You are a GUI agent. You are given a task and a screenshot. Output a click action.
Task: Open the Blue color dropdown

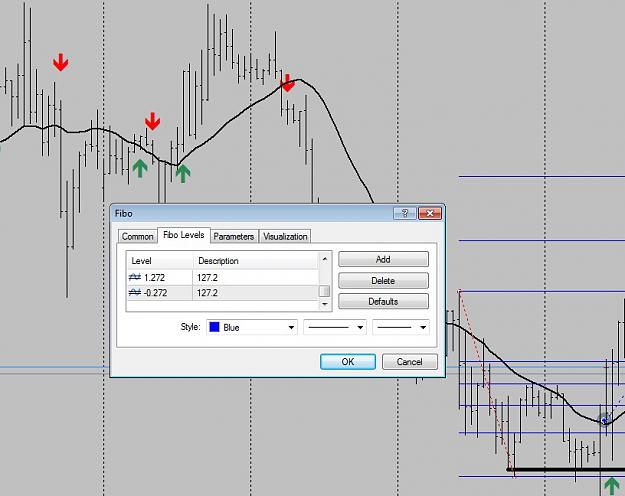(252, 327)
